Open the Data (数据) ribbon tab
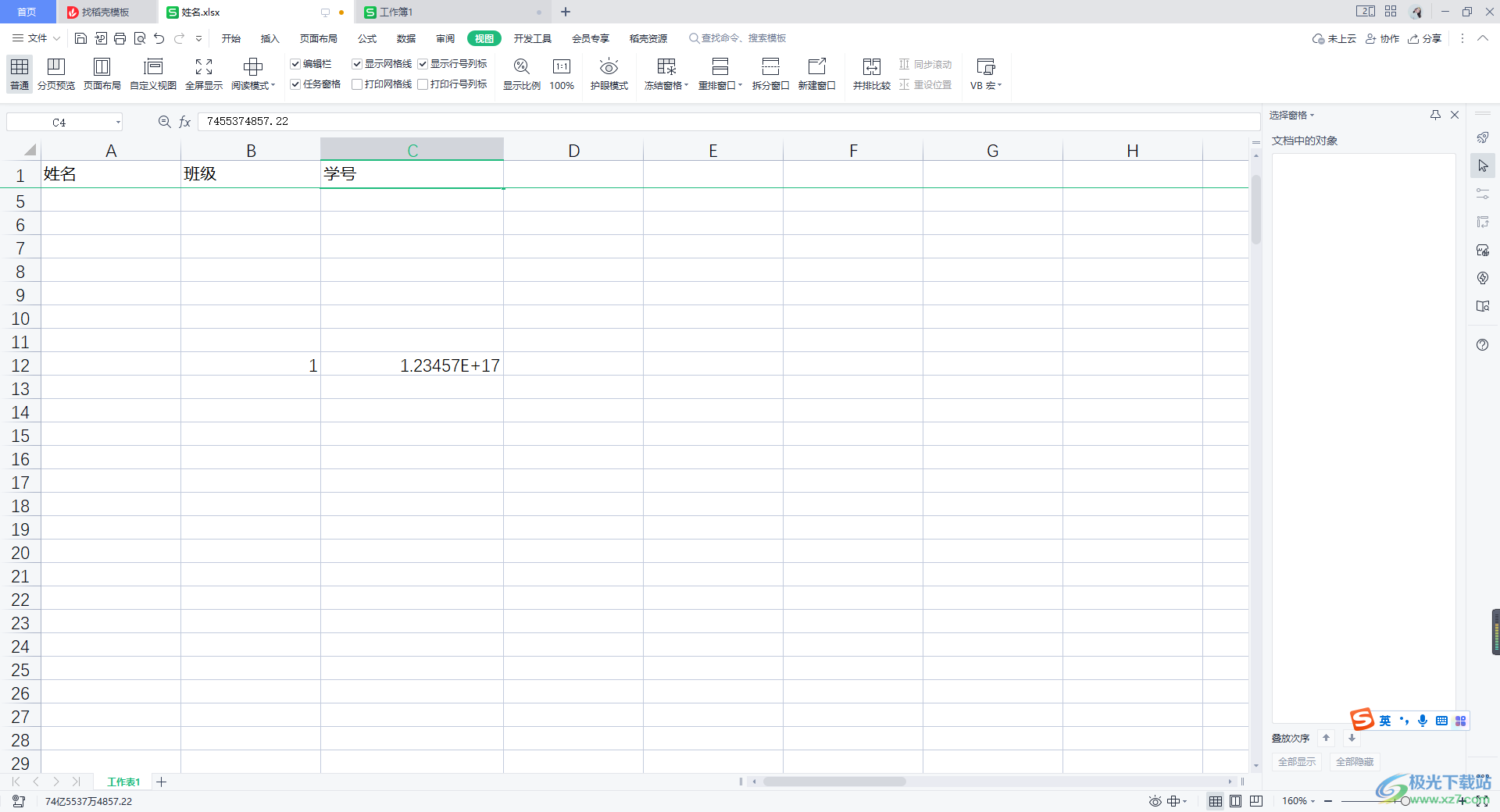Screen dimensions: 1500x812 point(406,38)
